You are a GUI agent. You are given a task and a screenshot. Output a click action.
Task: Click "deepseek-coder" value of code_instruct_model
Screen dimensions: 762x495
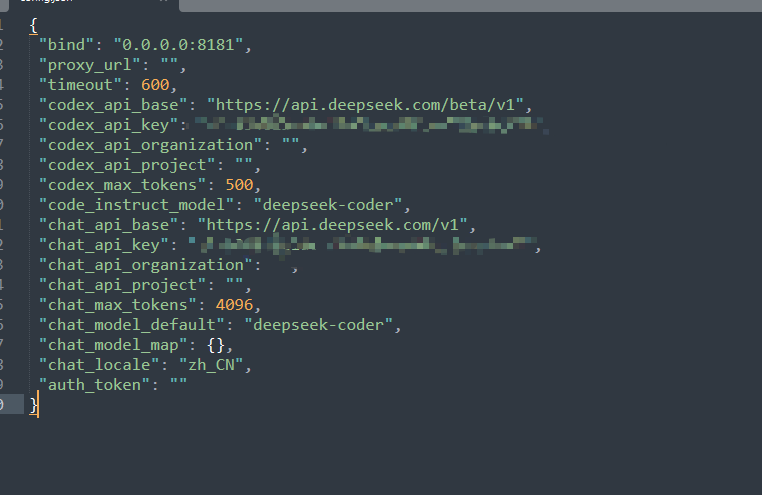pyautogui.click(x=328, y=205)
